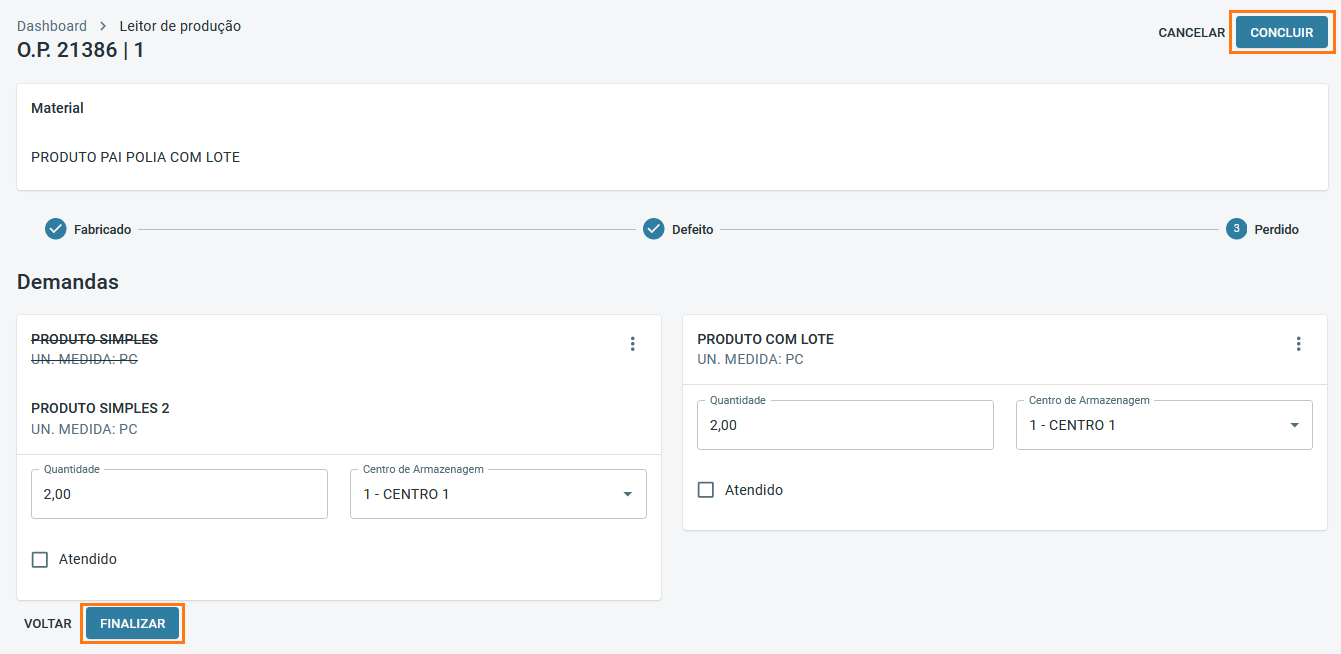Click Quantidade field for PRODUTO SIMPLES 2

click(179, 494)
